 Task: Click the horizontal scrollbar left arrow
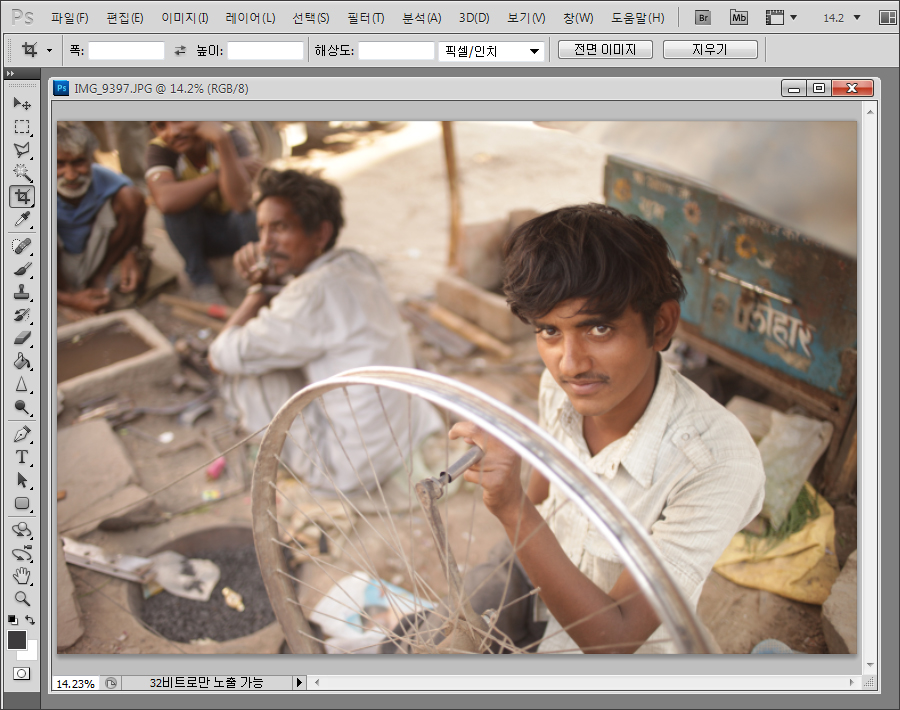[x=317, y=682]
